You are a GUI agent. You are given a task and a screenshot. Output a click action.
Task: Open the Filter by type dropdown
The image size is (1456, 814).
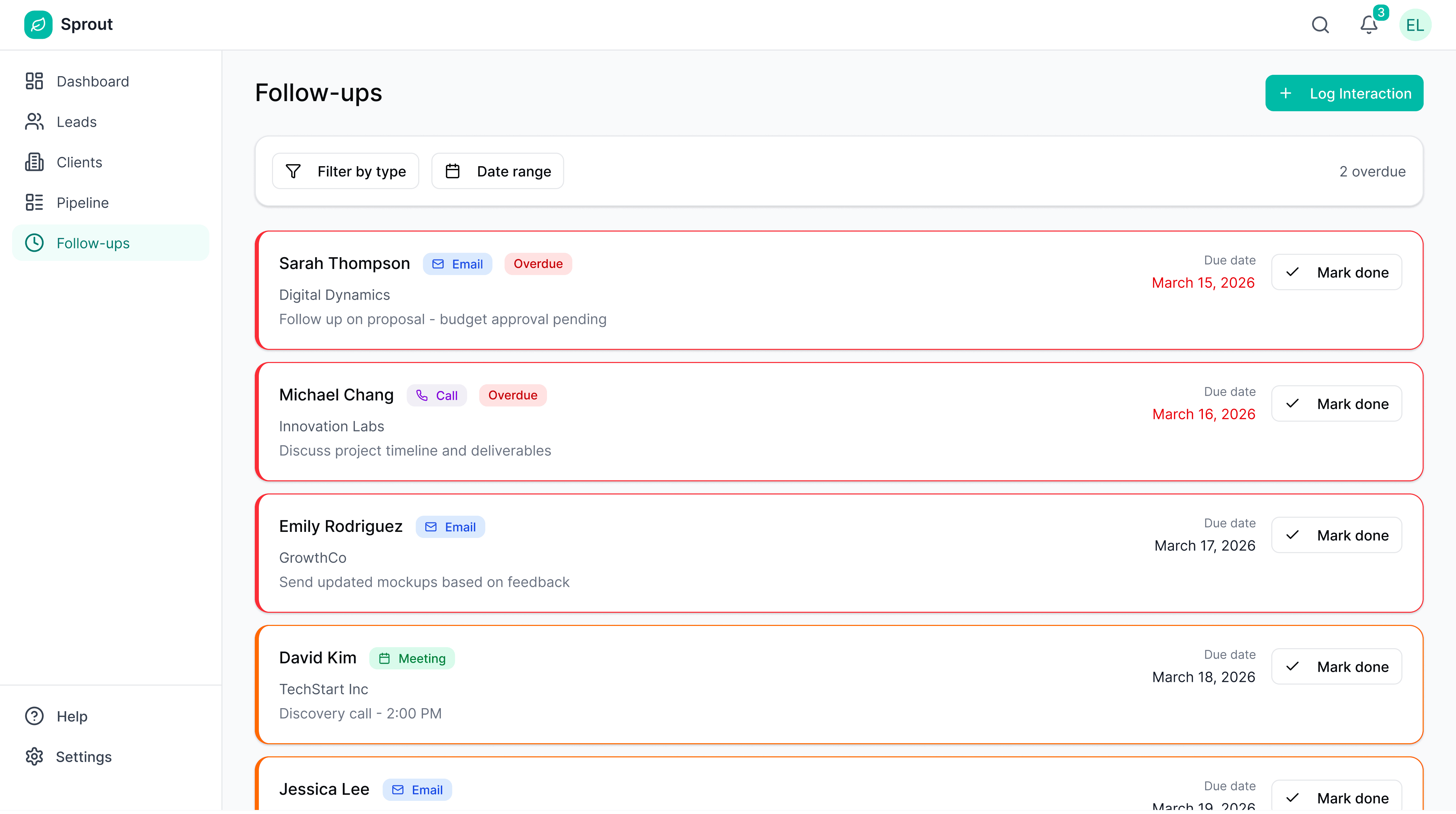(x=345, y=171)
